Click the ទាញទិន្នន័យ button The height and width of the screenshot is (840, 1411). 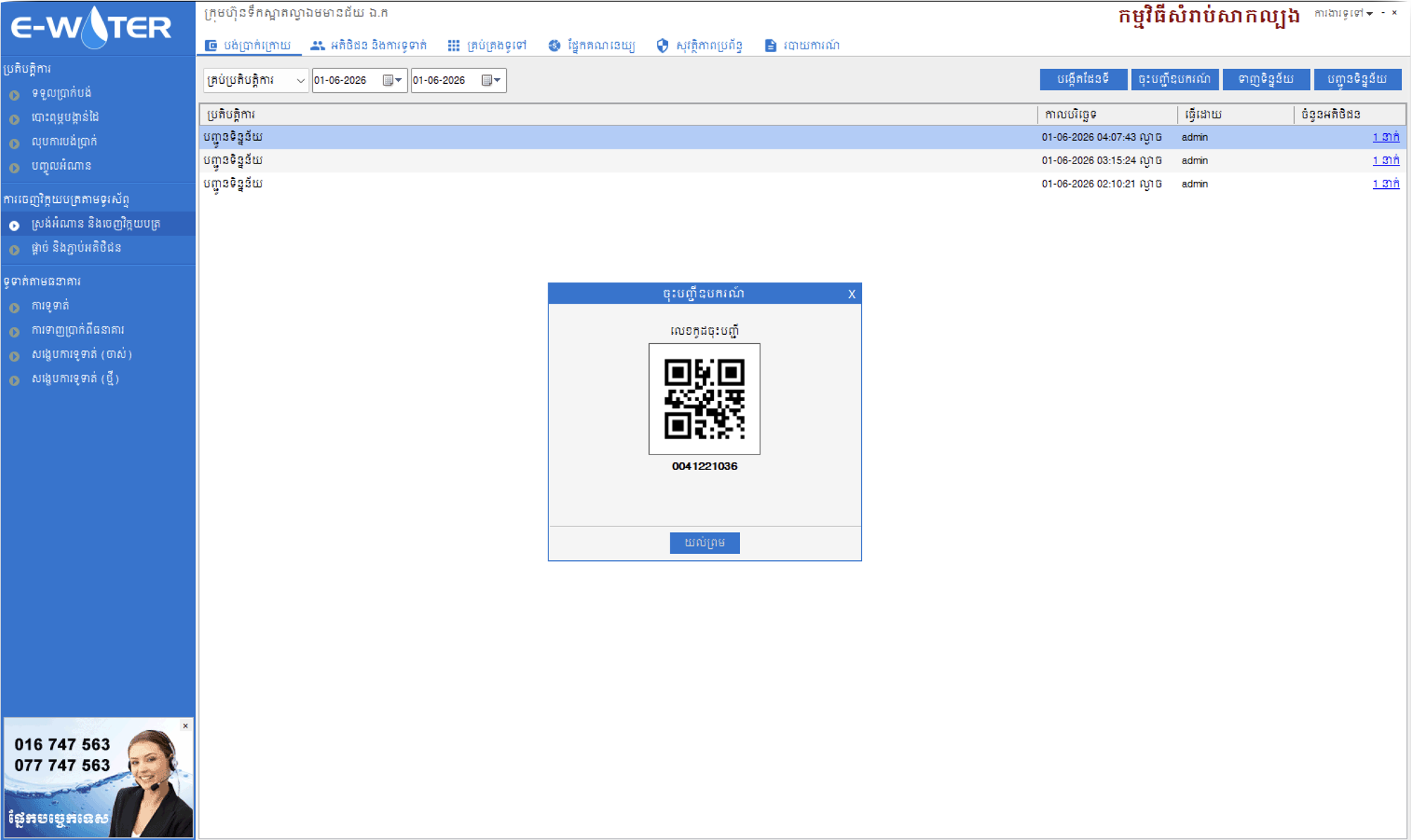[x=1266, y=79]
